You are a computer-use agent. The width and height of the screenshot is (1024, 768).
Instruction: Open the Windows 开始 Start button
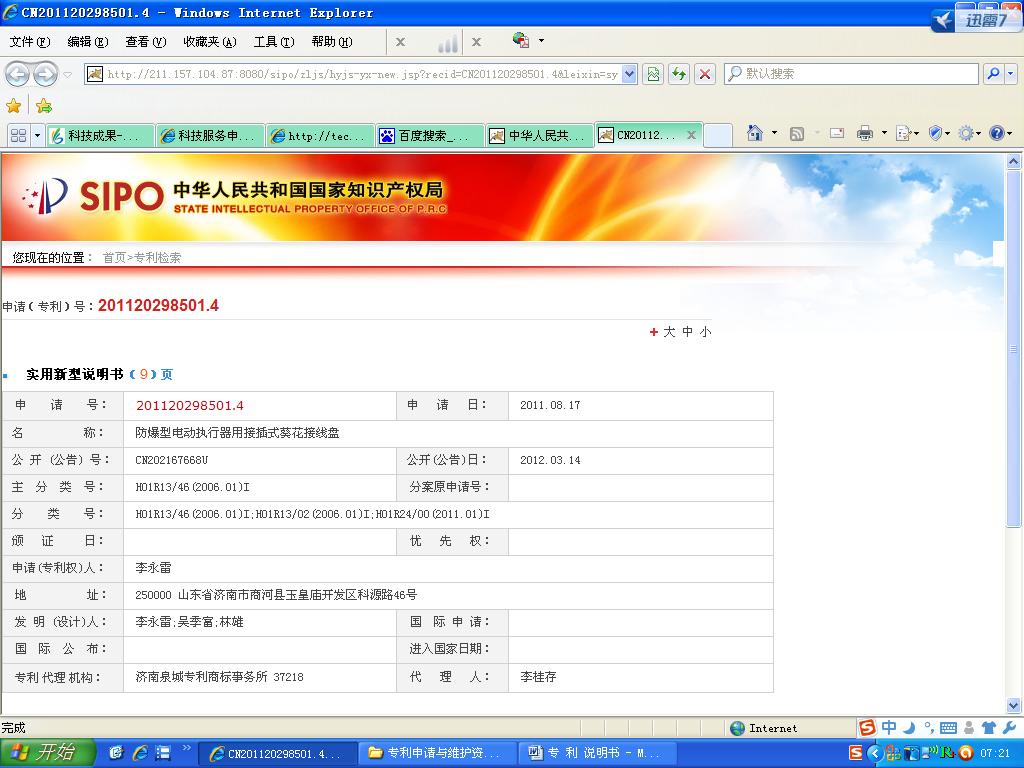click(x=46, y=753)
